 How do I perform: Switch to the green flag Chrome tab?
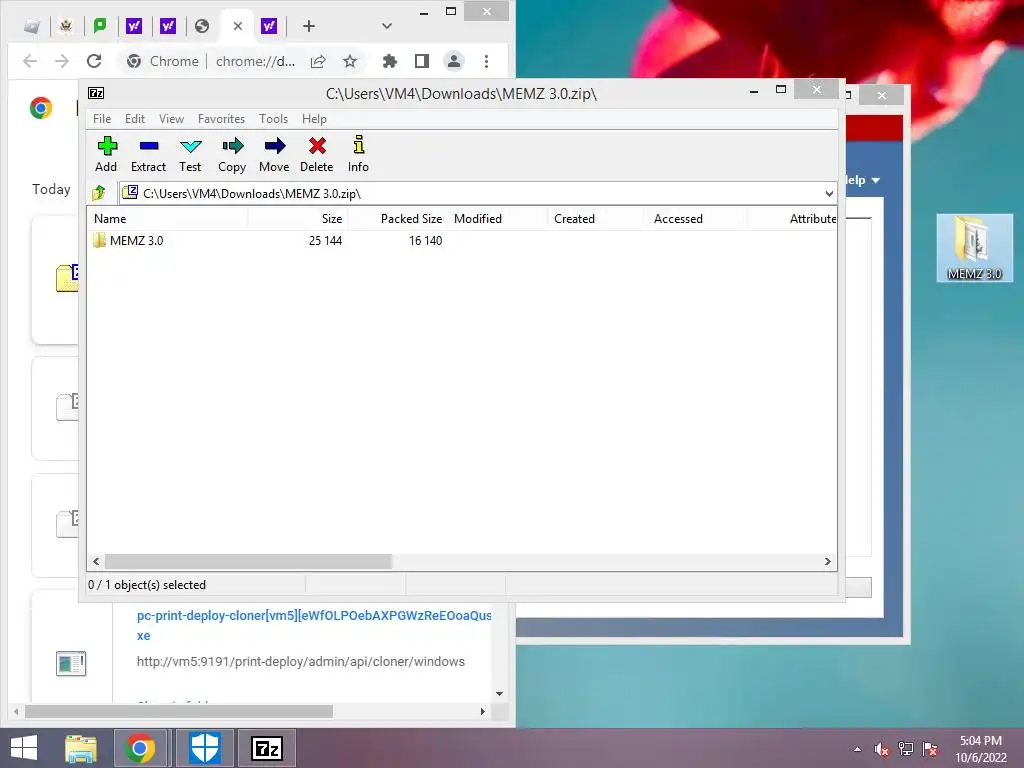coord(100,26)
